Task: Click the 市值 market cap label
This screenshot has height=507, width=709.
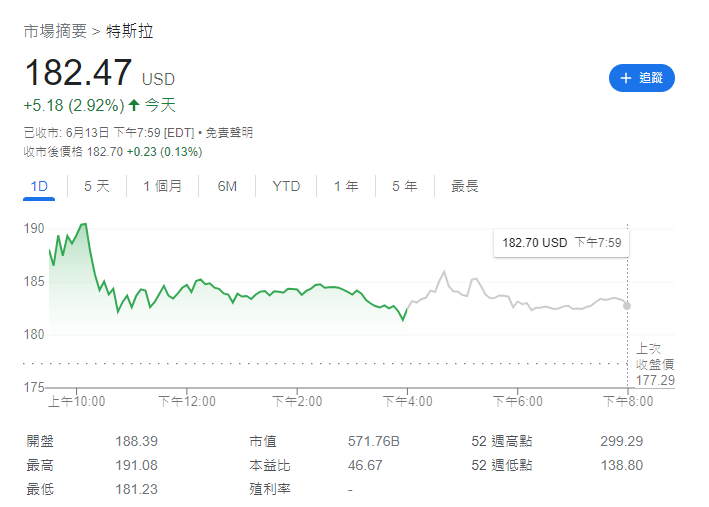Action: click(x=263, y=441)
